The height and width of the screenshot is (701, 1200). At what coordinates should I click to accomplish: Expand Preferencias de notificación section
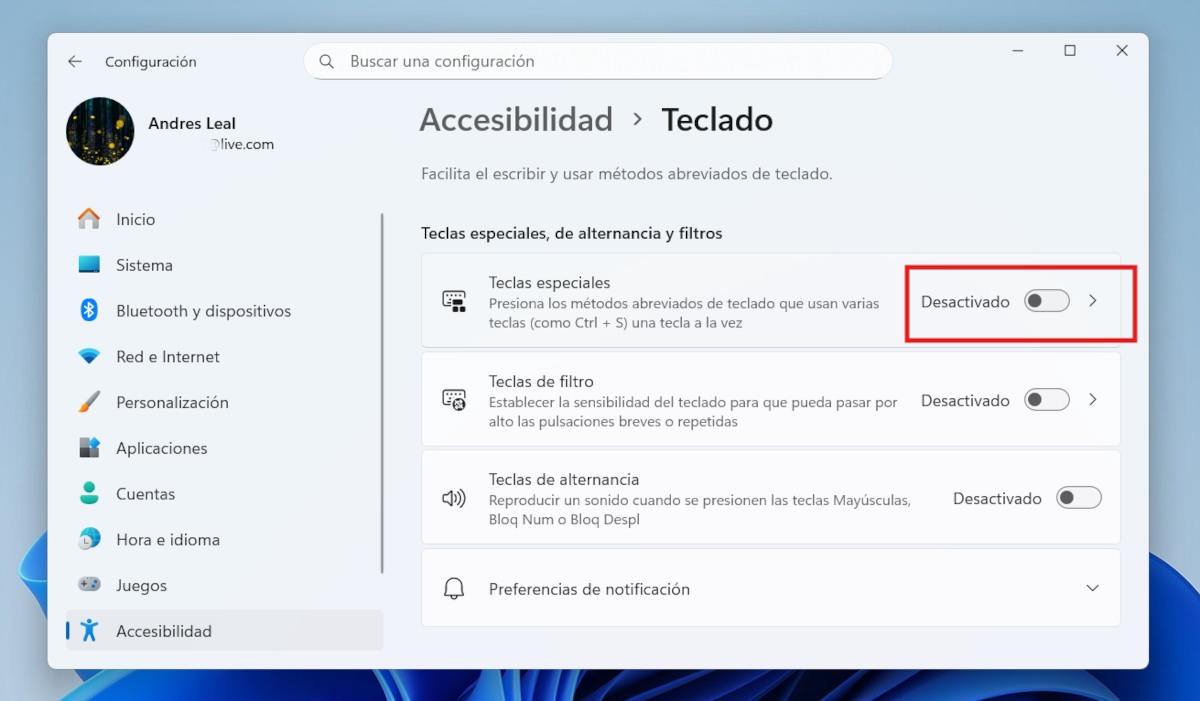1092,589
